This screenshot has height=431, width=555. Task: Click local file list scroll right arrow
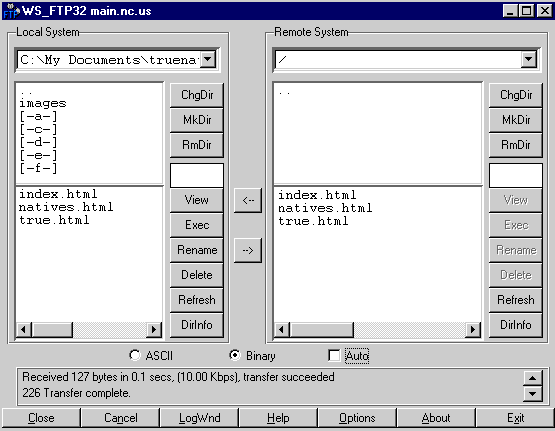pyautogui.click(x=154, y=330)
